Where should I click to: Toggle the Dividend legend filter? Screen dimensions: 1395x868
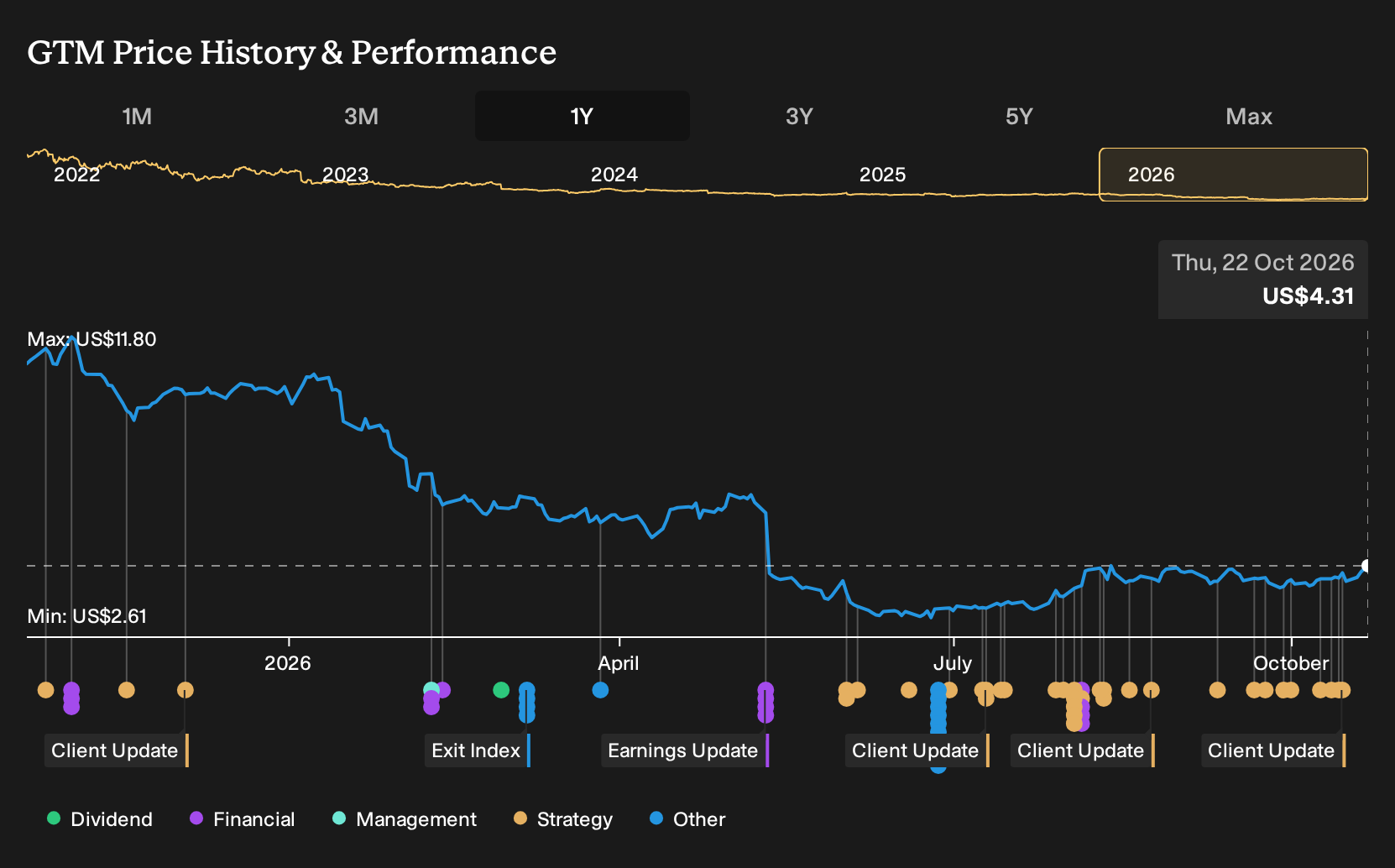100,819
